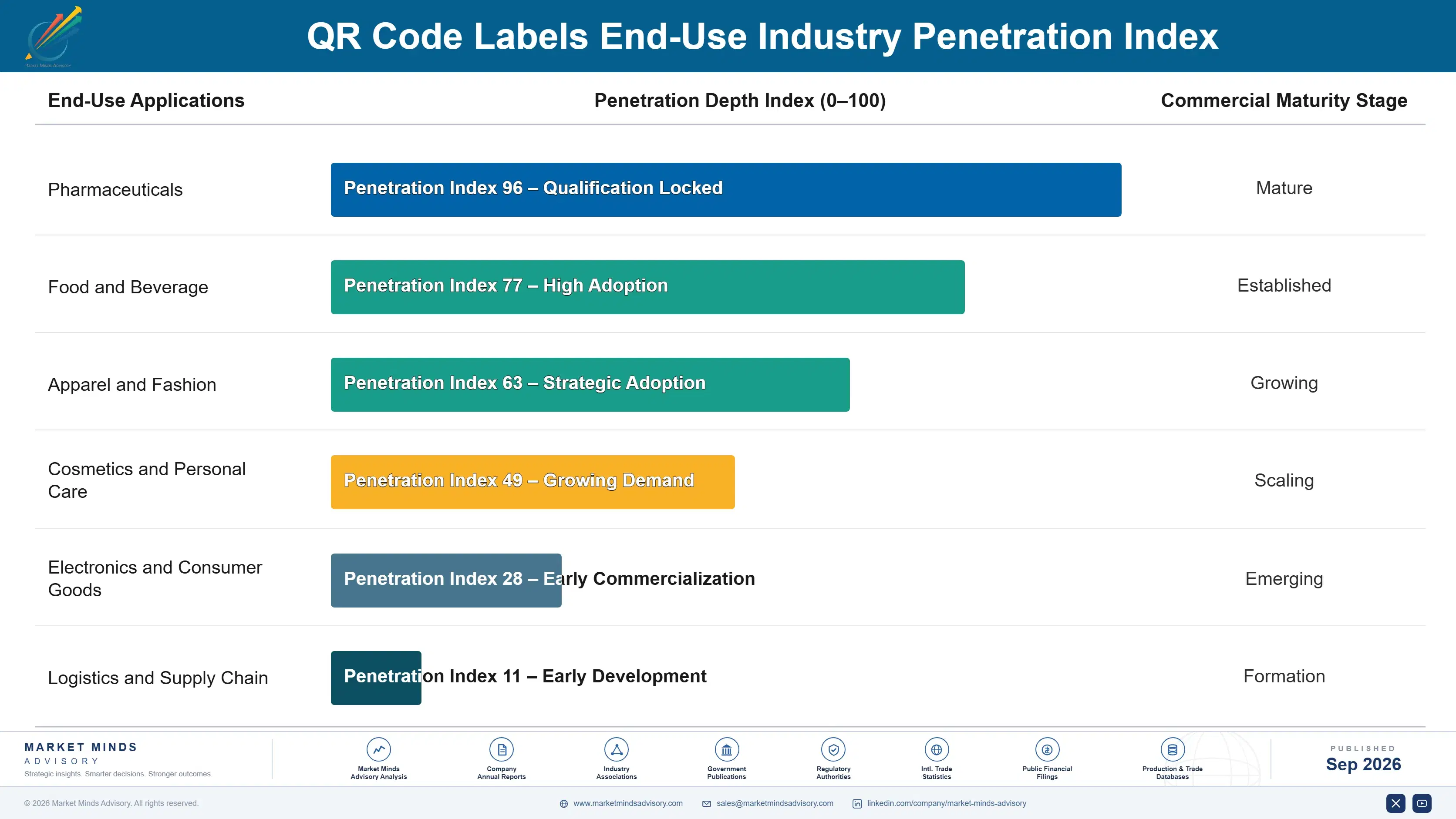This screenshot has height=819, width=1456.
Task: Click the LinkedIn icon in footer
Action: [857, 804]
